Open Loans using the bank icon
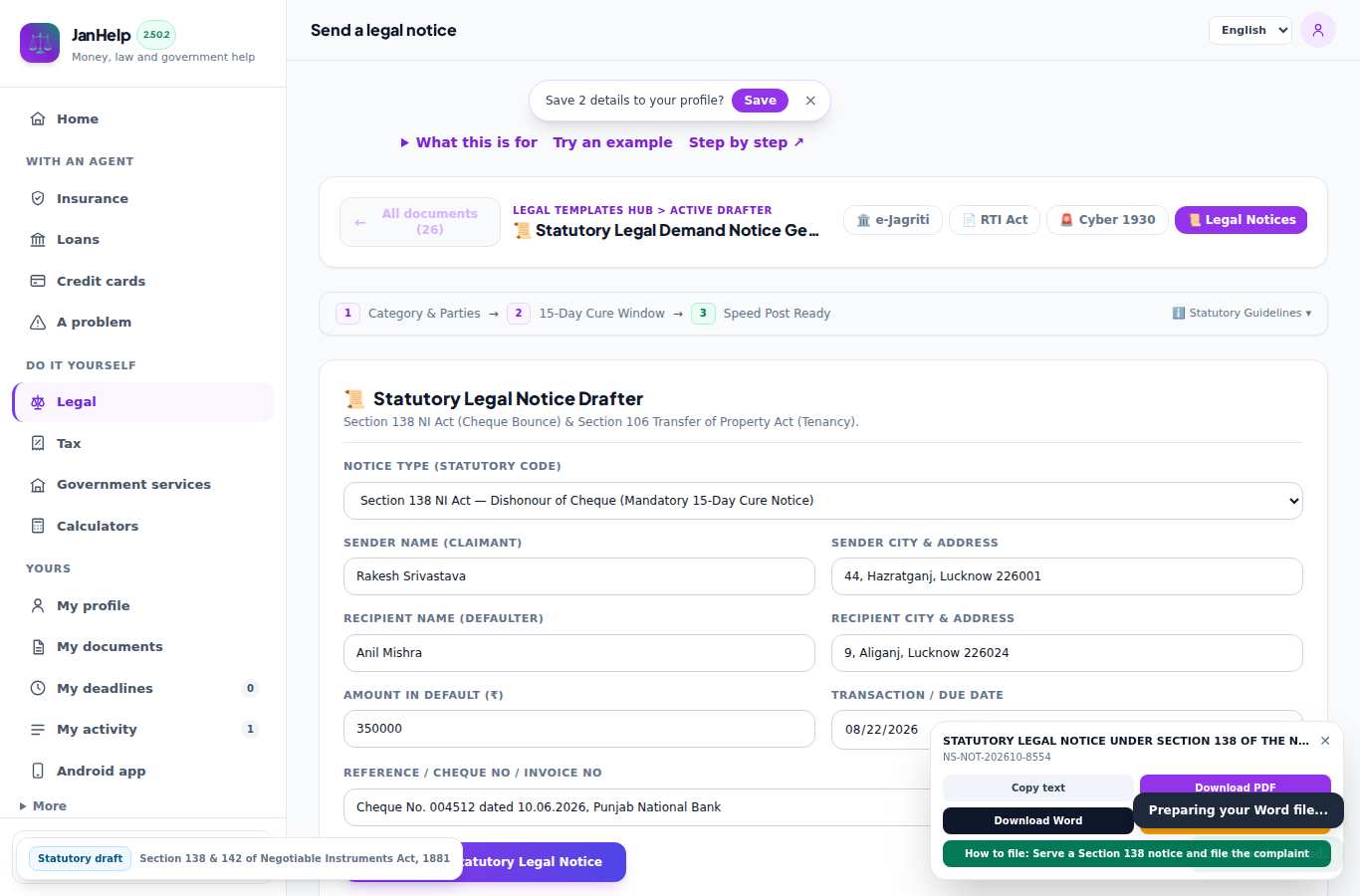The height and width of the screenshot is (896, 1360). tap(38, 239)
